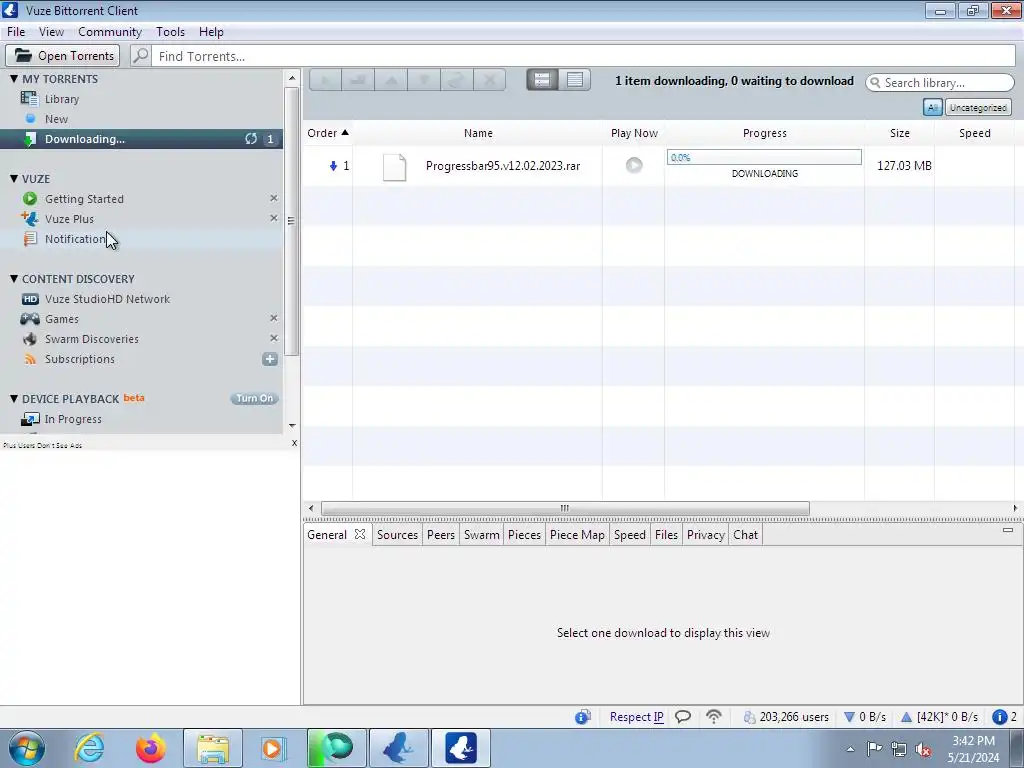Click the move down arrow toolbar button
Screen dimensions: 1024x768
[424, 80]
